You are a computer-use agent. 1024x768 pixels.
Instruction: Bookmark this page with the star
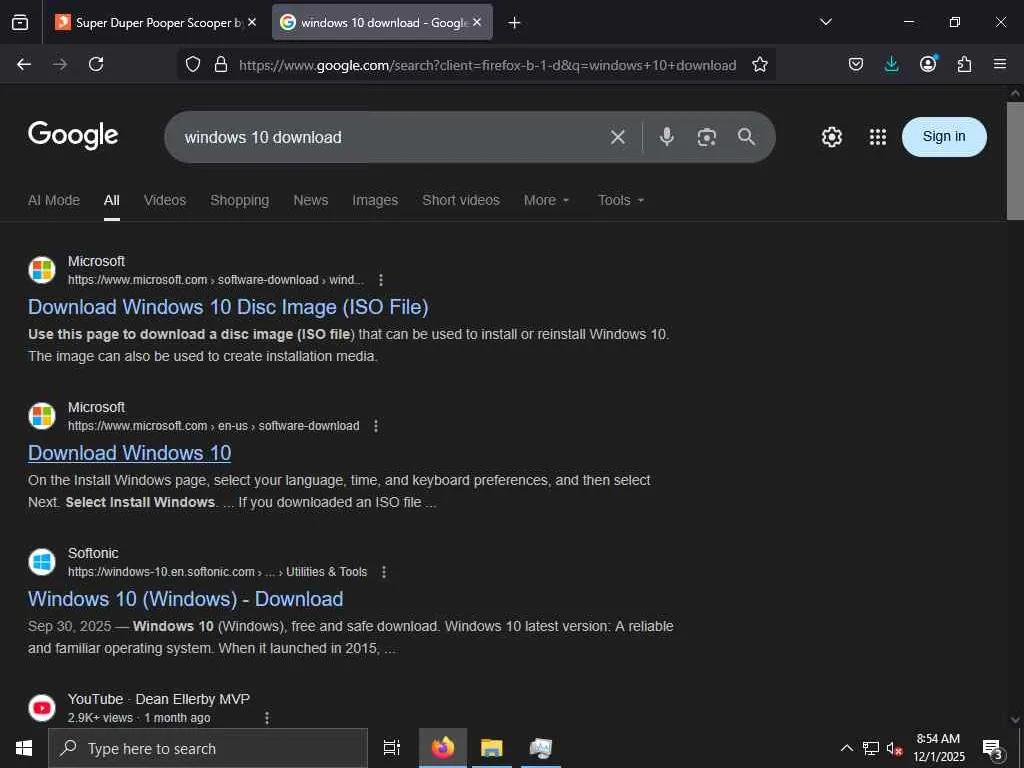(760, 64)
